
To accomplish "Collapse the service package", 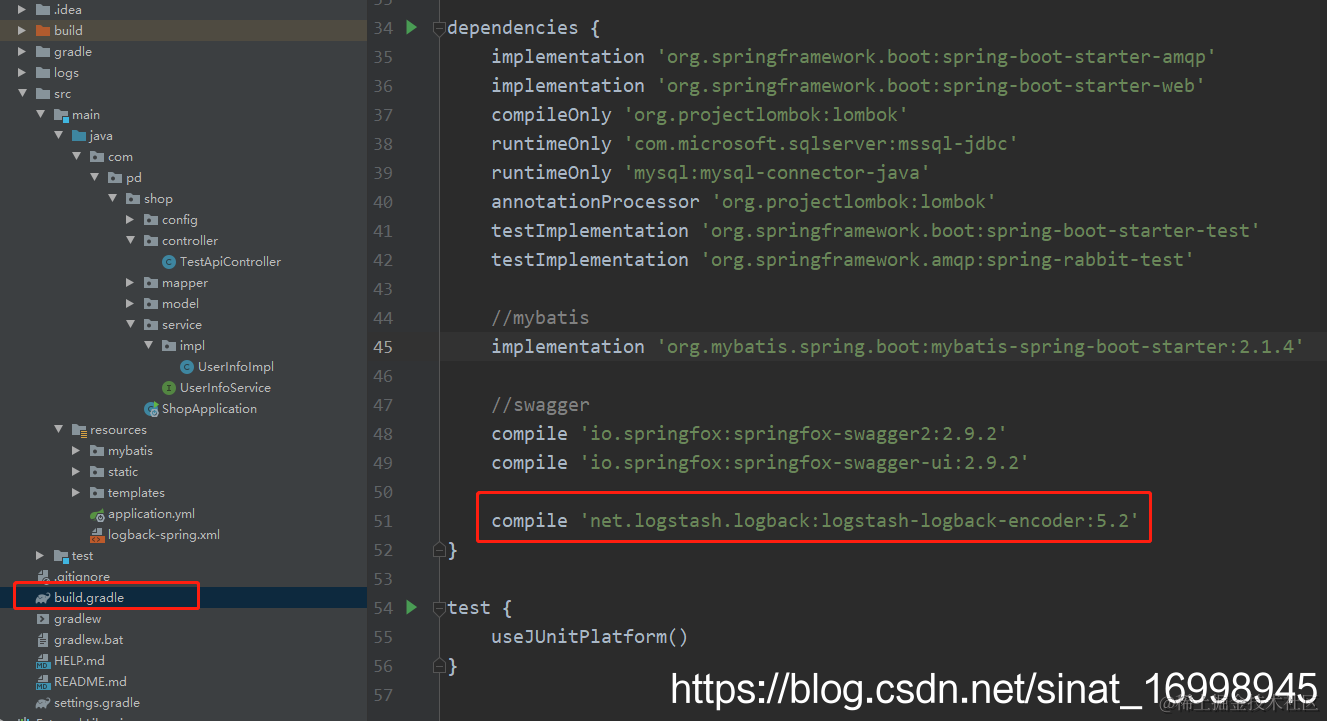I will 131,325.
